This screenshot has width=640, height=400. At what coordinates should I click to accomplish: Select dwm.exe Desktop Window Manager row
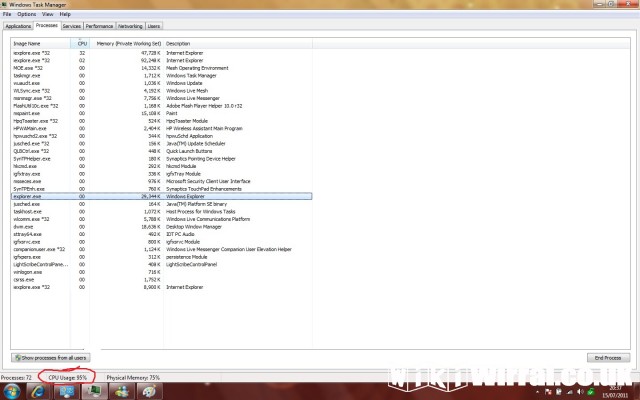pyautogui.click(x=162, y=227)
